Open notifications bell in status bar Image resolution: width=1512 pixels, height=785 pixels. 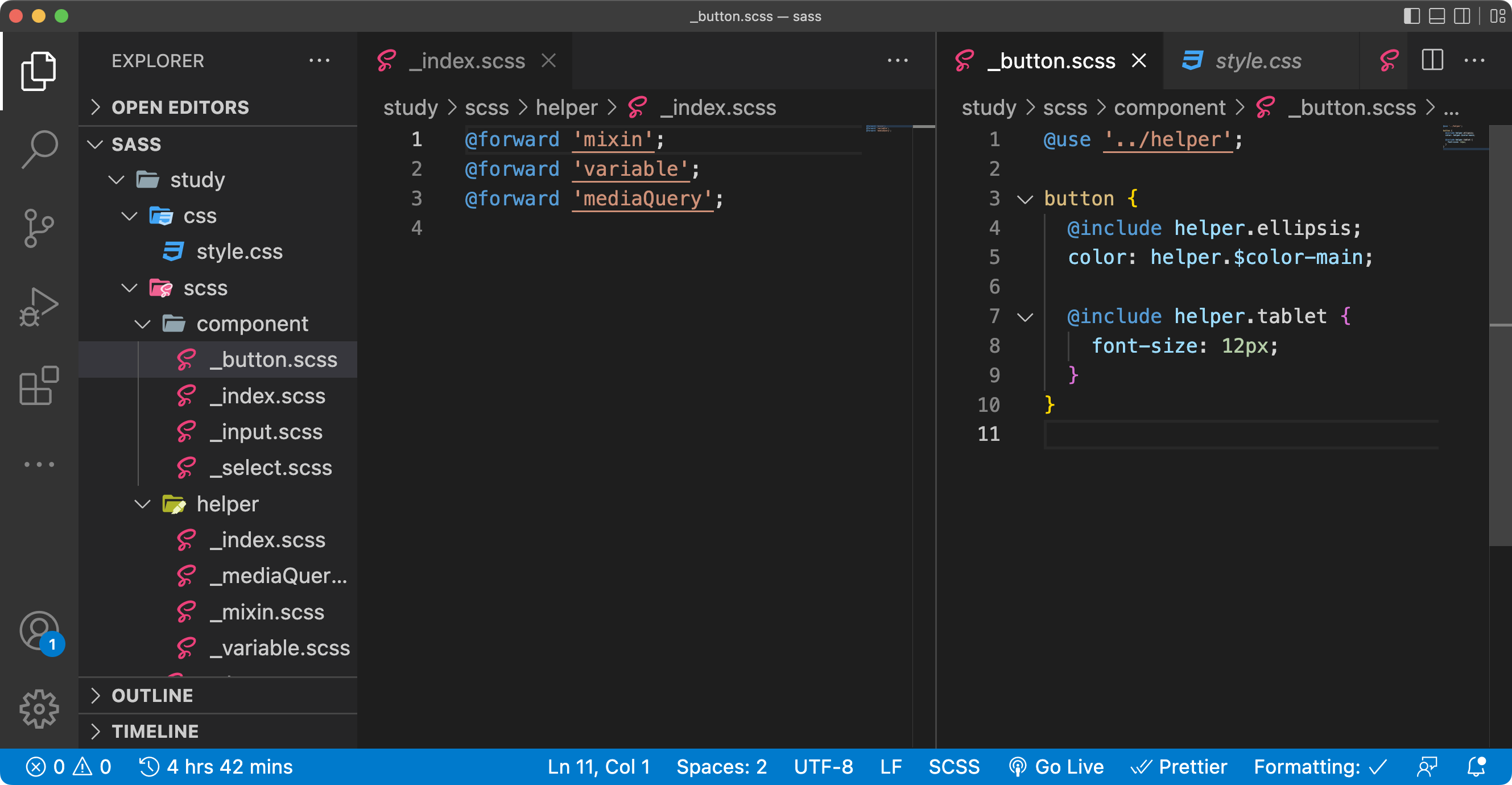pyautogui.click(x=1476, y=767)
